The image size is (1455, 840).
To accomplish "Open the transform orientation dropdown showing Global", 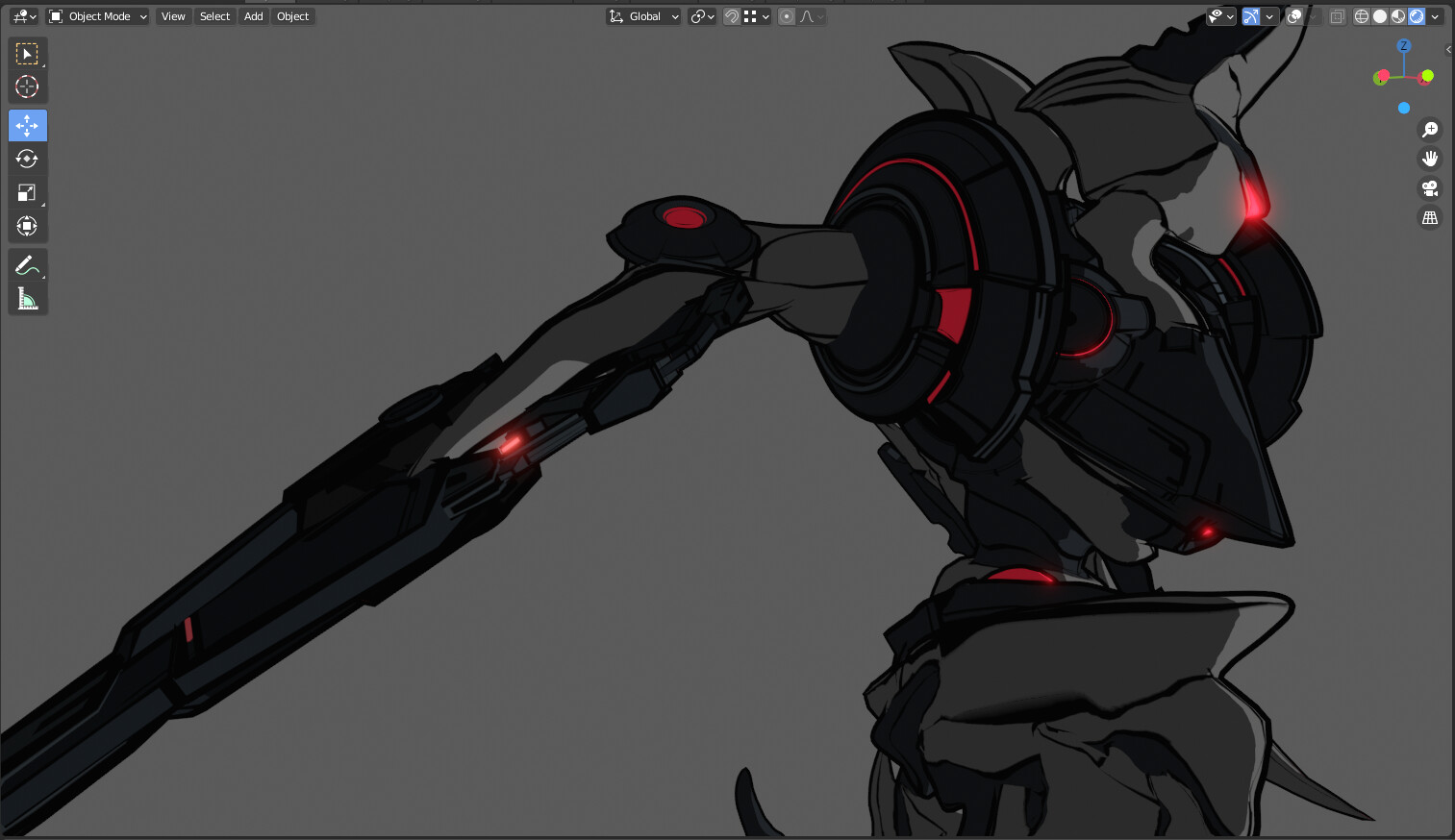I will click(x=642, y=16).
